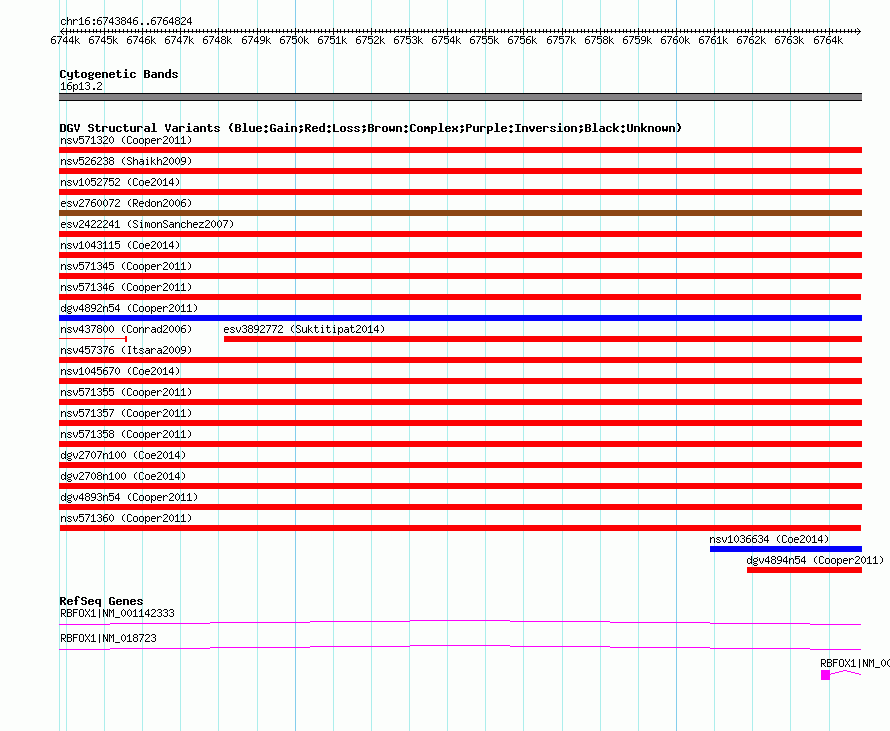Open the RBFOX1|NM_001142333 gene label

click(117, 614)
